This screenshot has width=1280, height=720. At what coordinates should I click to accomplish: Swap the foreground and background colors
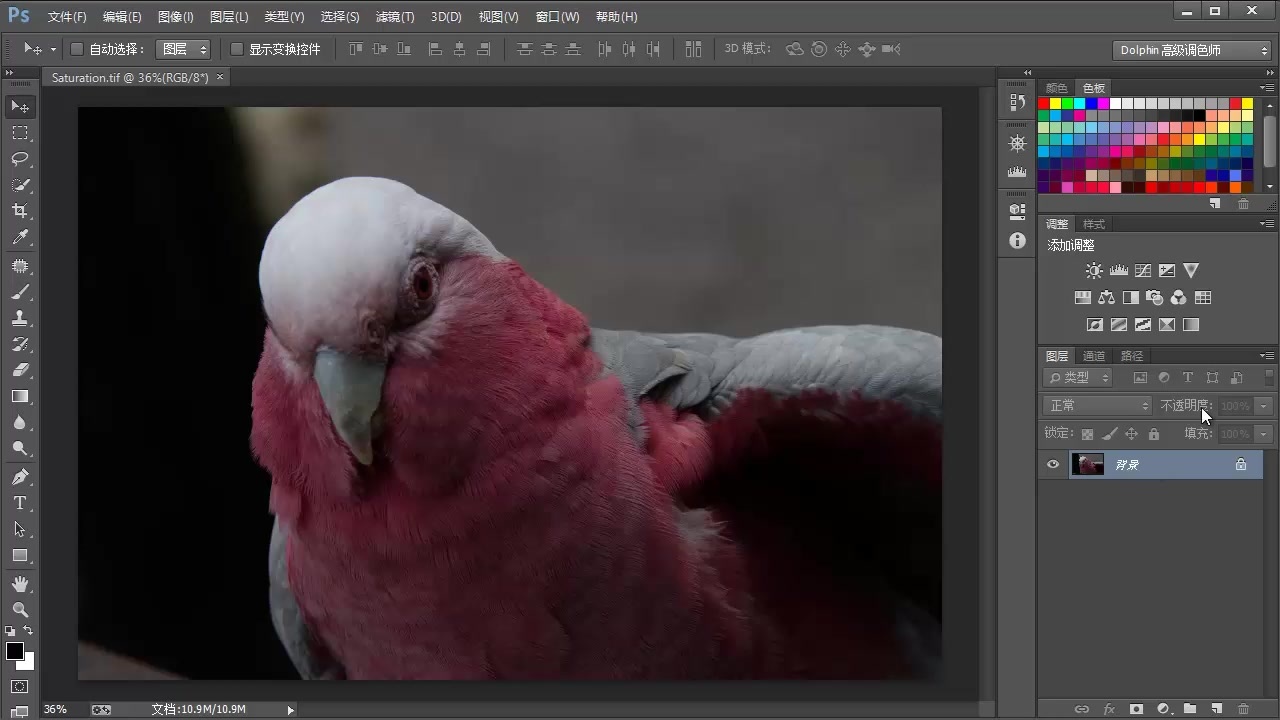click(28, 631)
